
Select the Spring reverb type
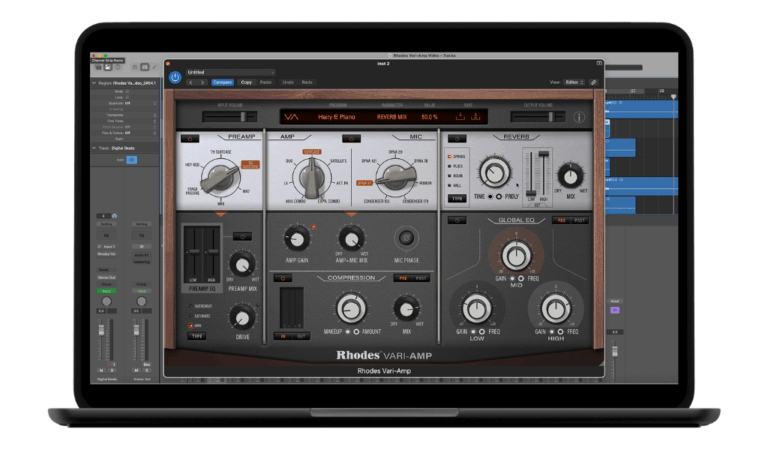456,156
